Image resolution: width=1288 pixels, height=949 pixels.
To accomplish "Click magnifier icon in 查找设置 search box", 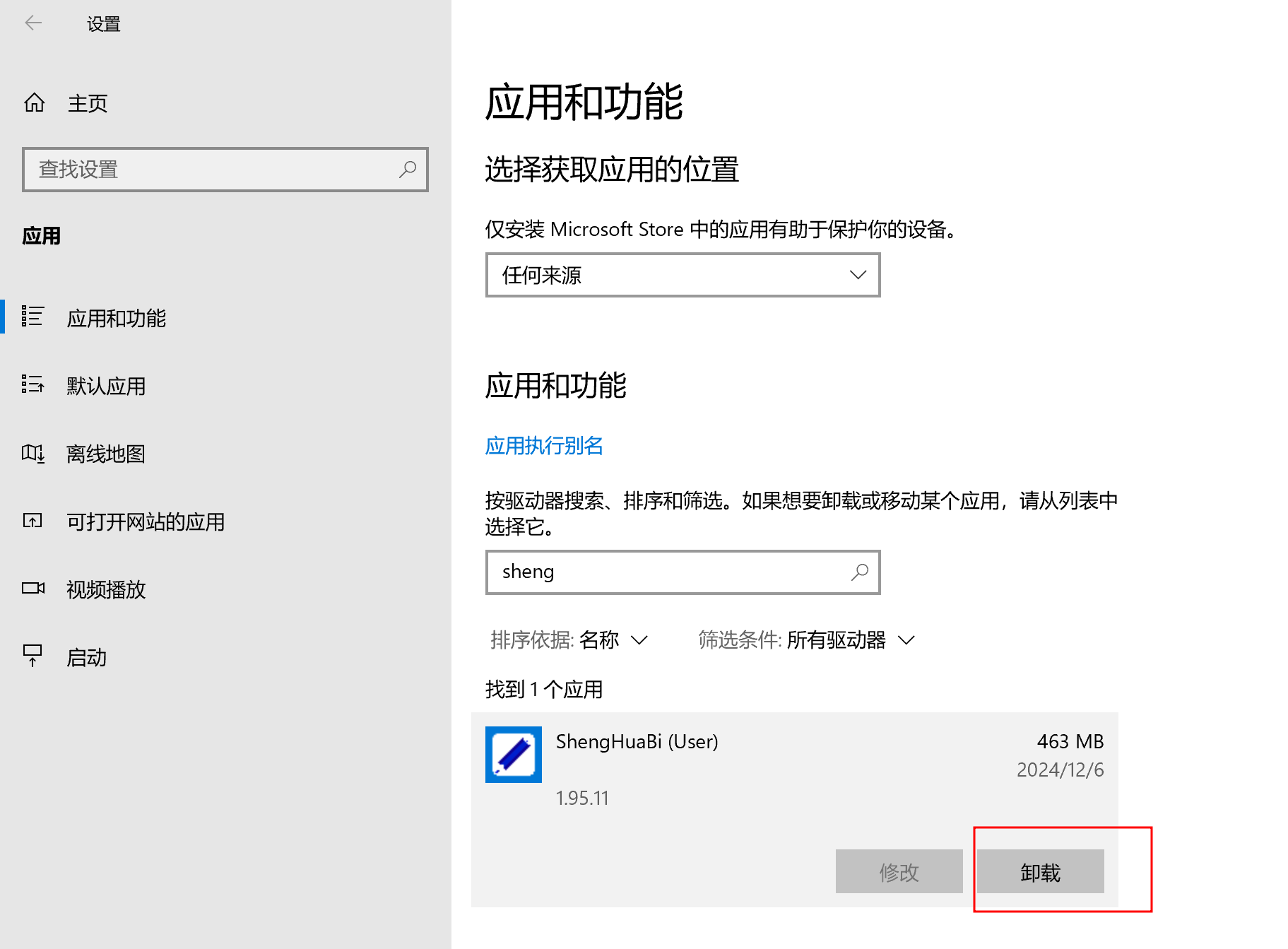I will tap(408, 170).
